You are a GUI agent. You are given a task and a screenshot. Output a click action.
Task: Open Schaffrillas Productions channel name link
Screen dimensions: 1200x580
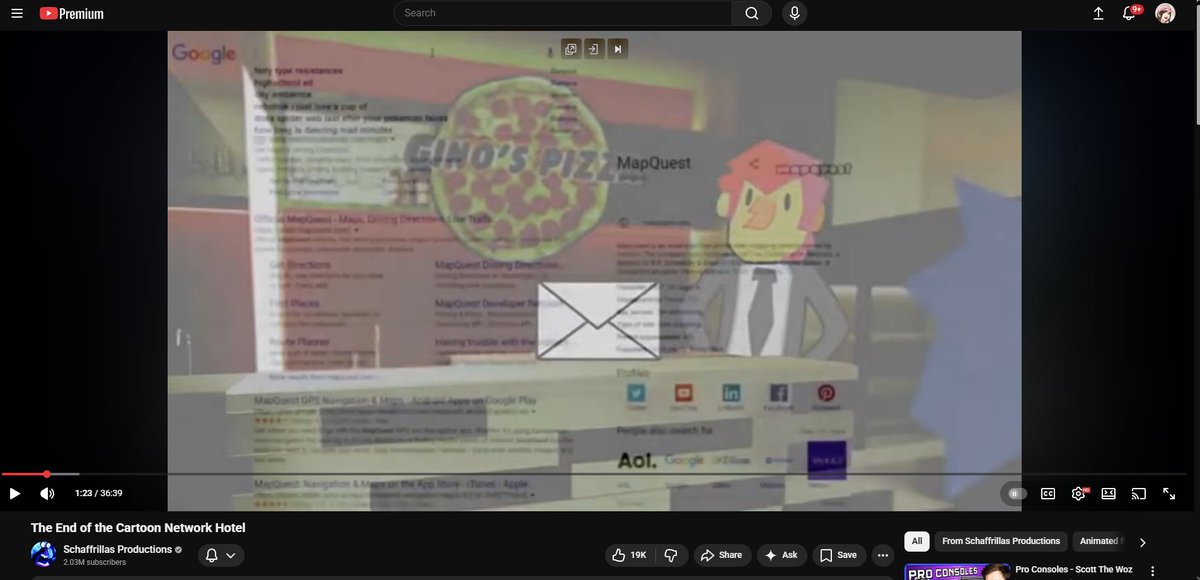[117, 549]
